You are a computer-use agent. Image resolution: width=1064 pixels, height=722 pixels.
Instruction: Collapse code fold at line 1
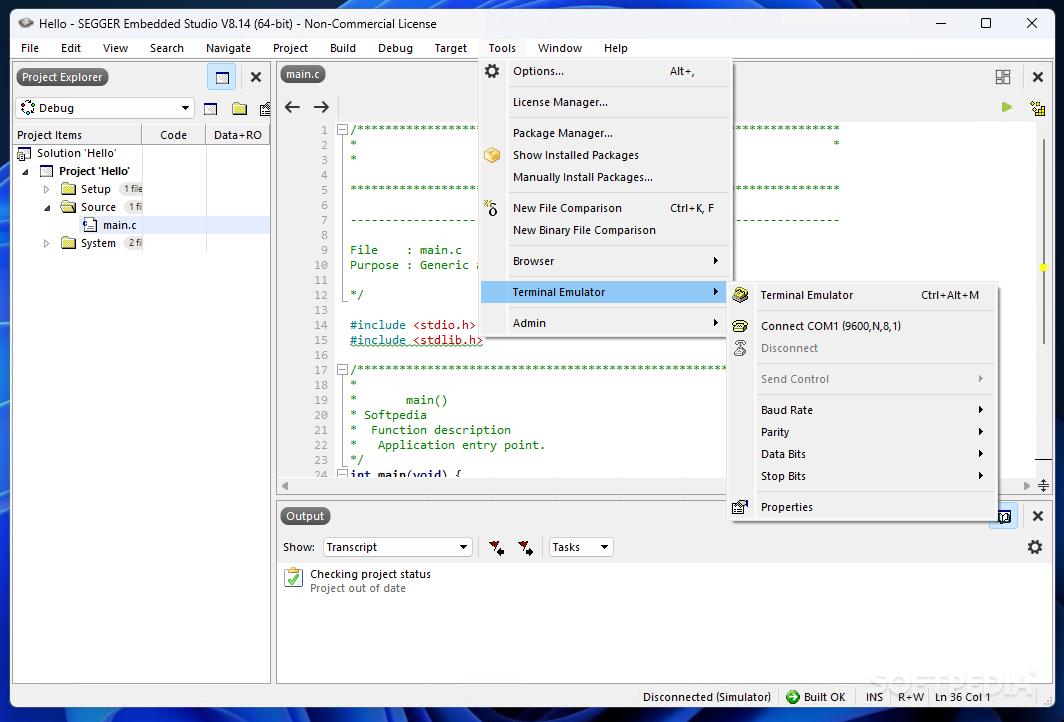pos(342,129)
